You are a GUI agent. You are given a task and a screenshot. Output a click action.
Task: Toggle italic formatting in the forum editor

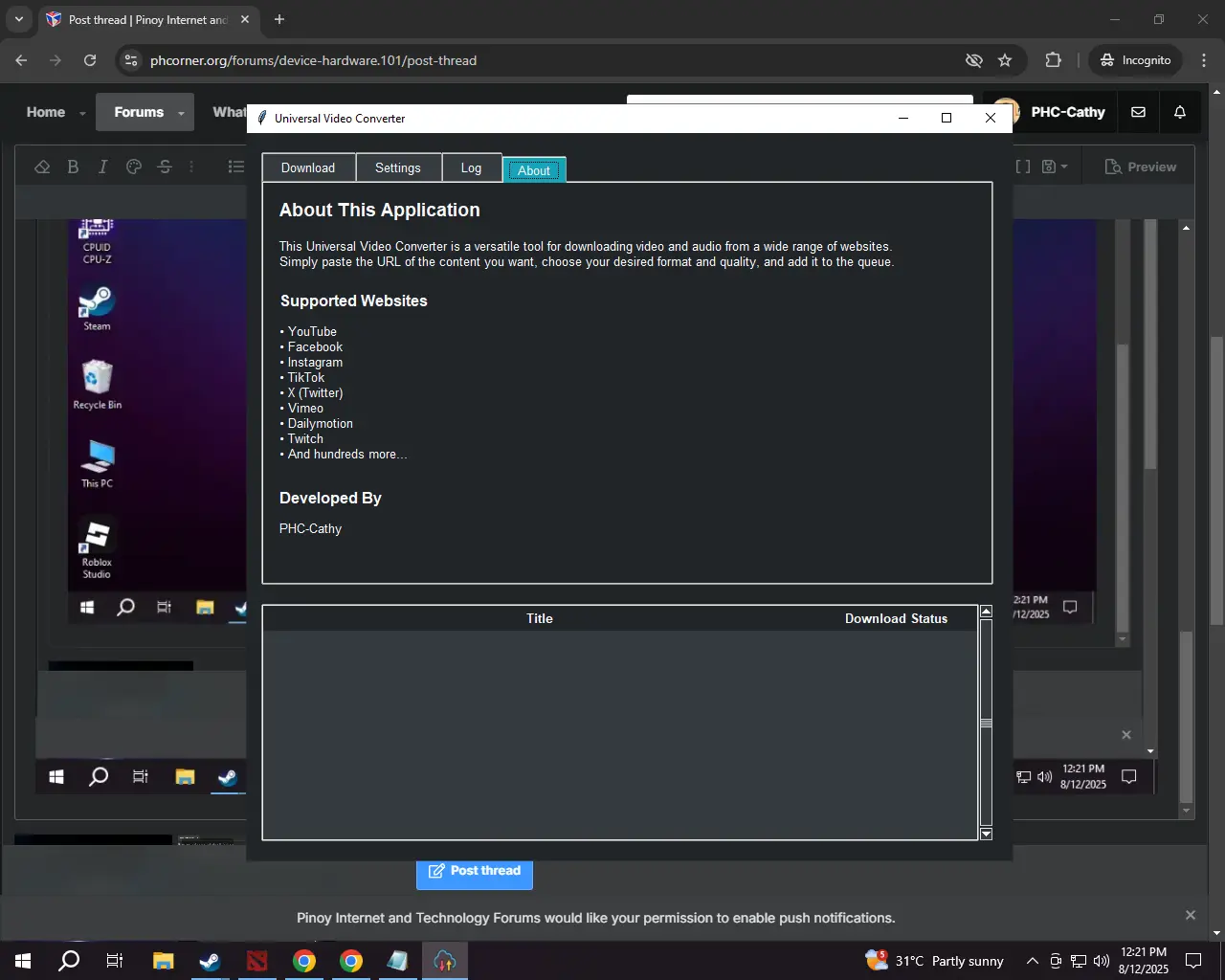[103, 167]
